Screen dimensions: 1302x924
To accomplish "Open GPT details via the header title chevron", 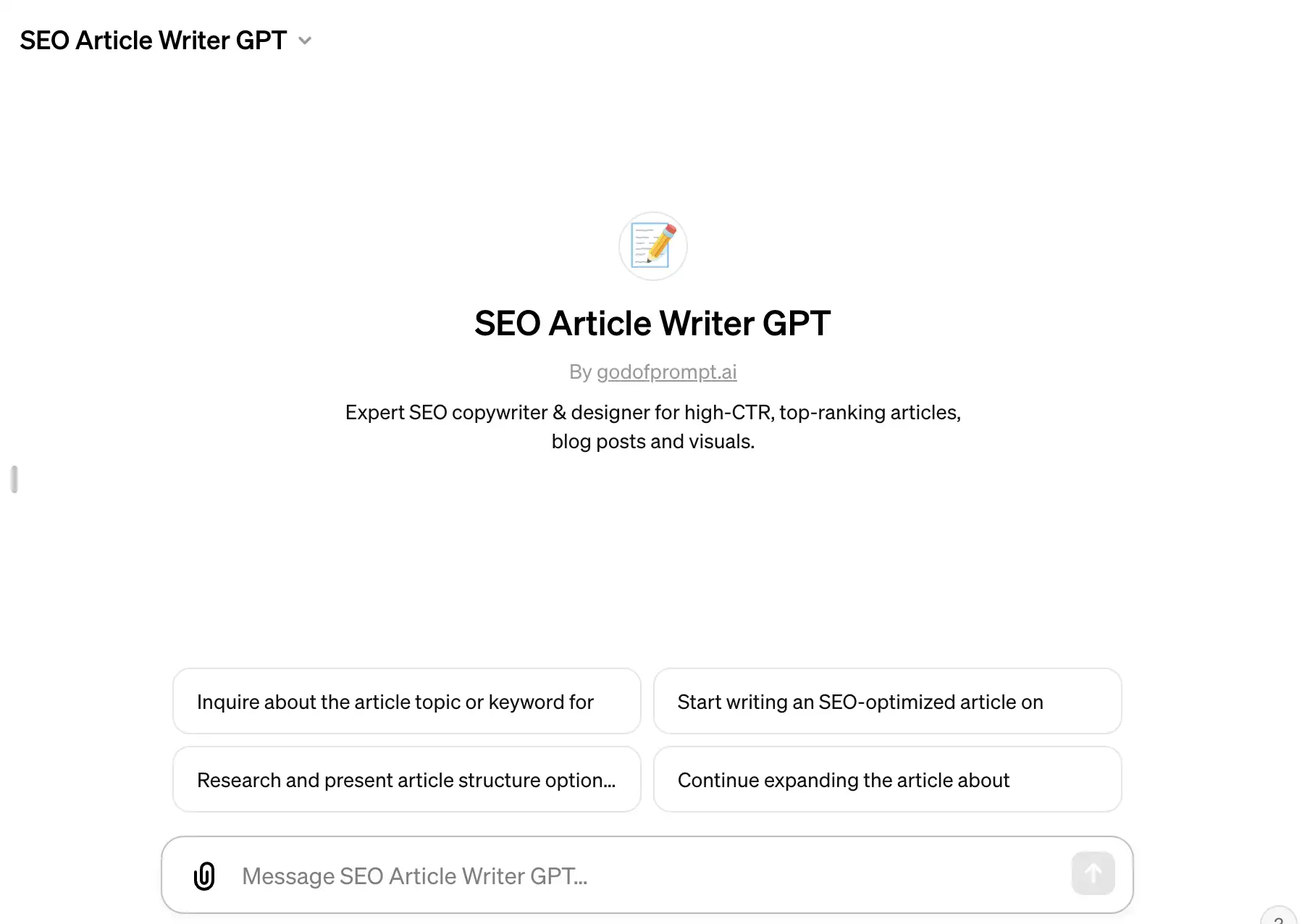I will click(305, 41).
